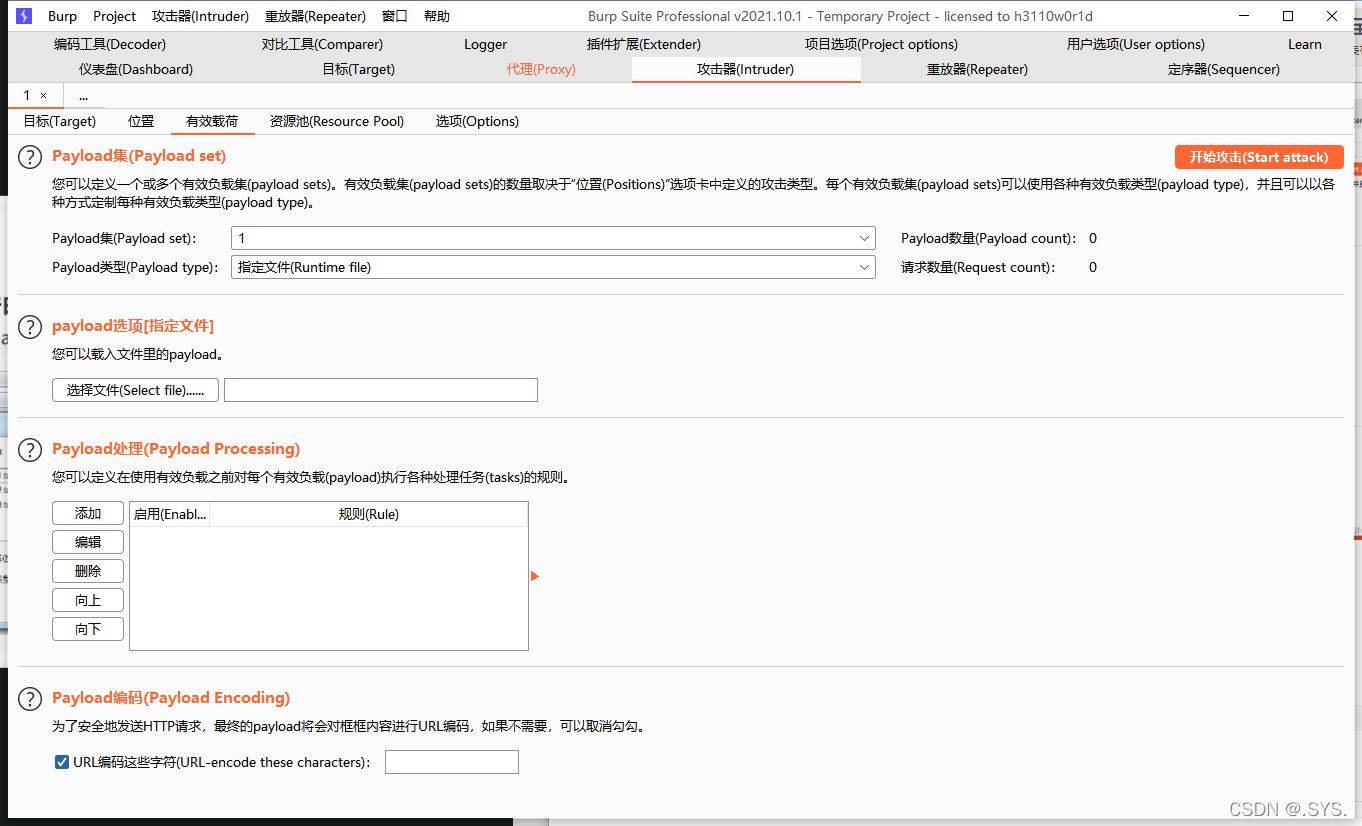Switch to Learn tab
The width and height of the screenshot is (1362, 826).
(x=1305, y=44)
